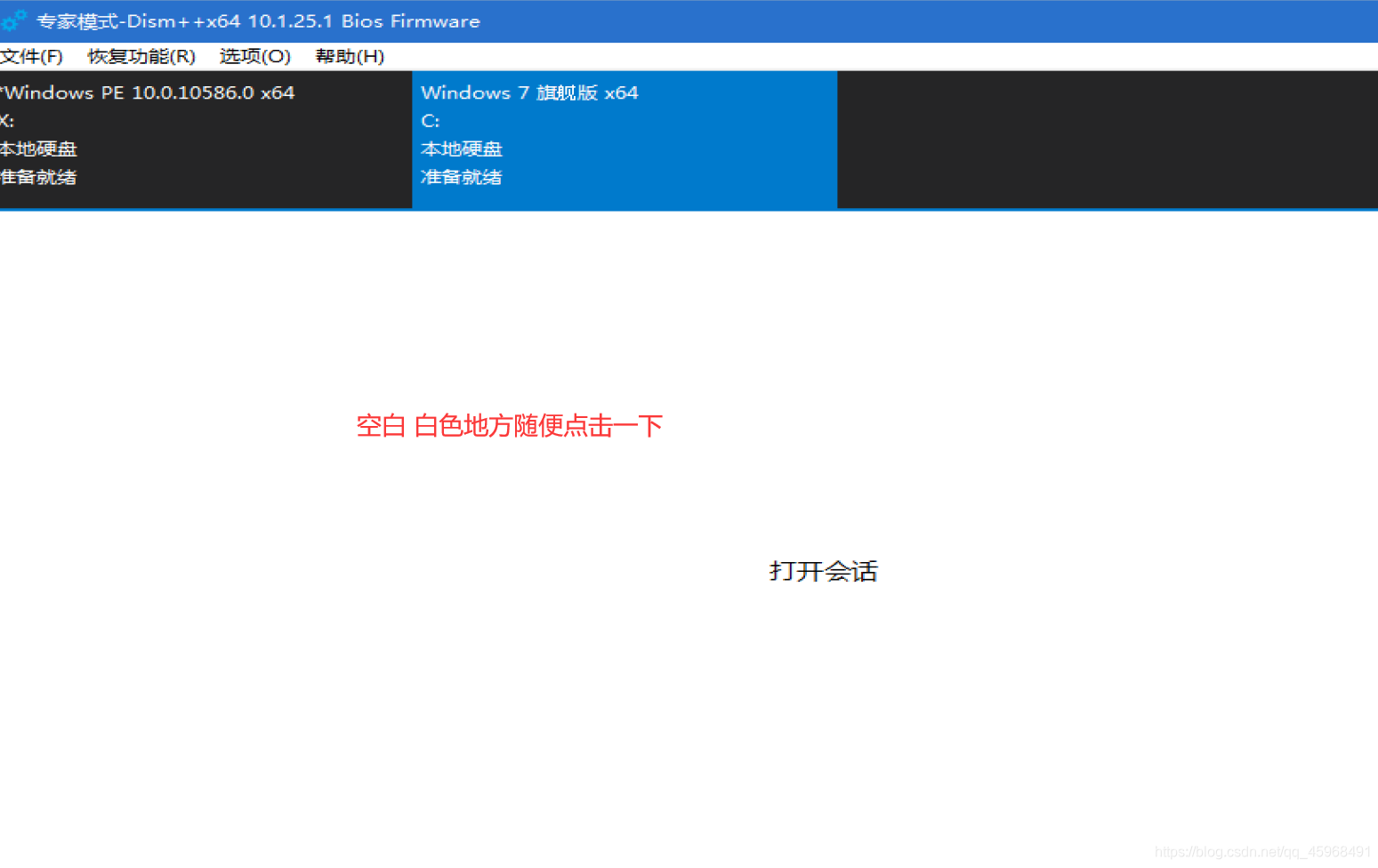Click the 准备就绪 status under Windows 7 旗舰版

tap(461, 177)
